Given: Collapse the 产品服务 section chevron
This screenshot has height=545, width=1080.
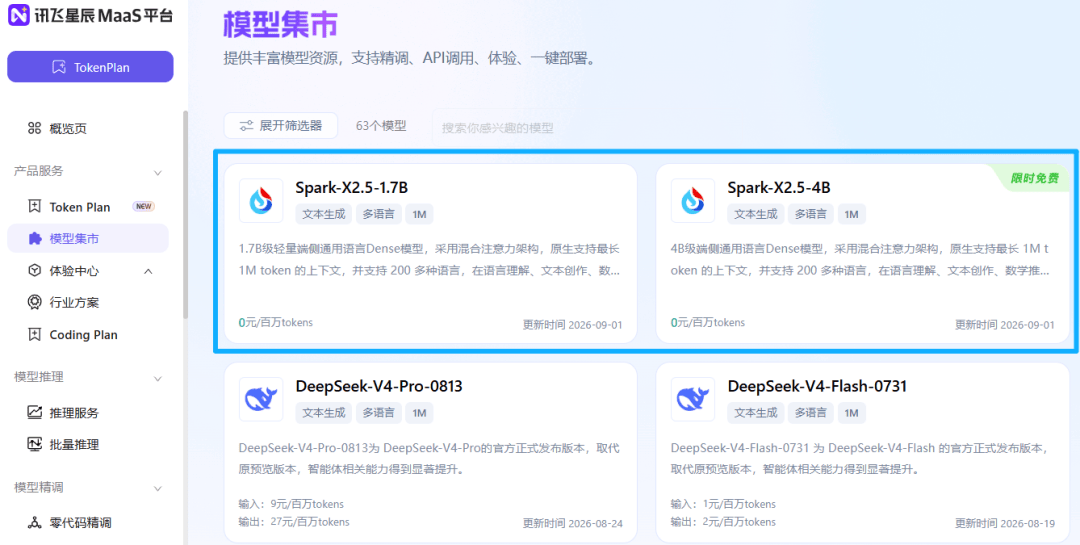Looking at the screenshot, I should click(158, 172).
